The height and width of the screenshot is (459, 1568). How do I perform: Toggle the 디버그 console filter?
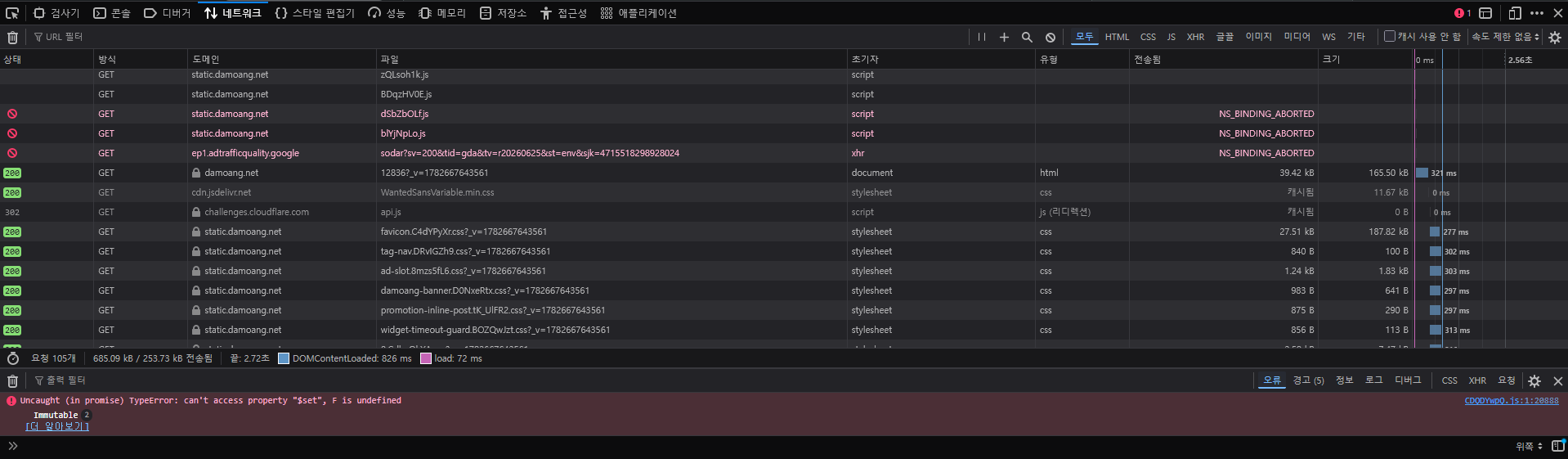1408,380
